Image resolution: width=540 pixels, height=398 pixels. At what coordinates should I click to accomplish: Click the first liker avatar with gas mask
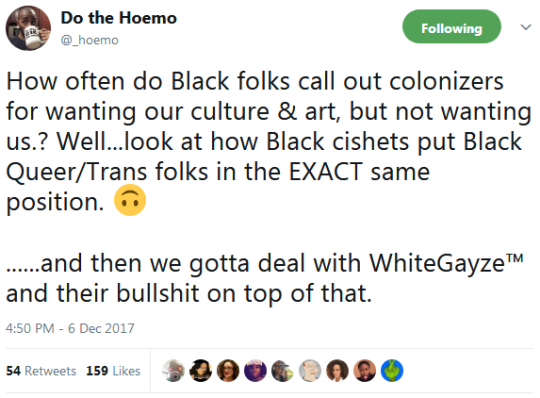[x=173, y=370]
